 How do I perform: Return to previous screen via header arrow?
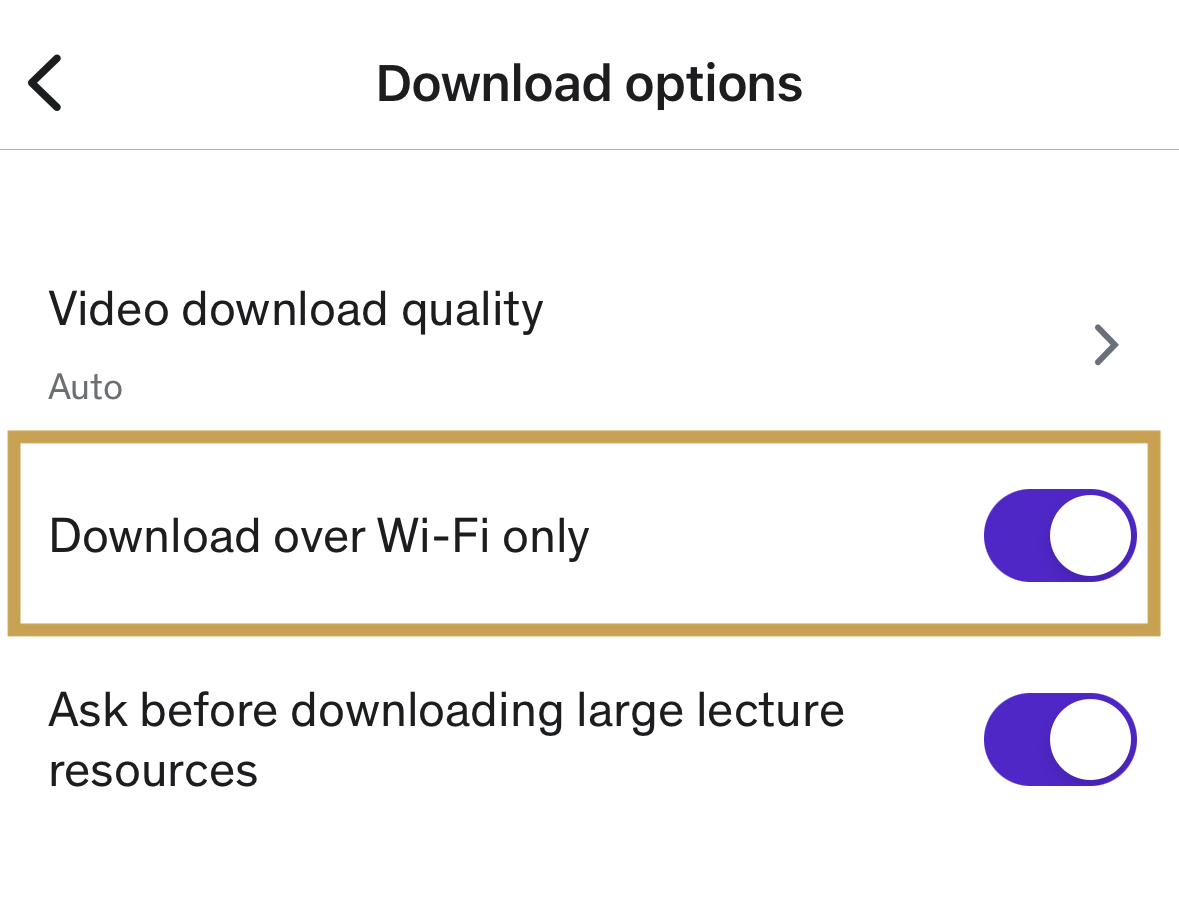pos(46,83)
